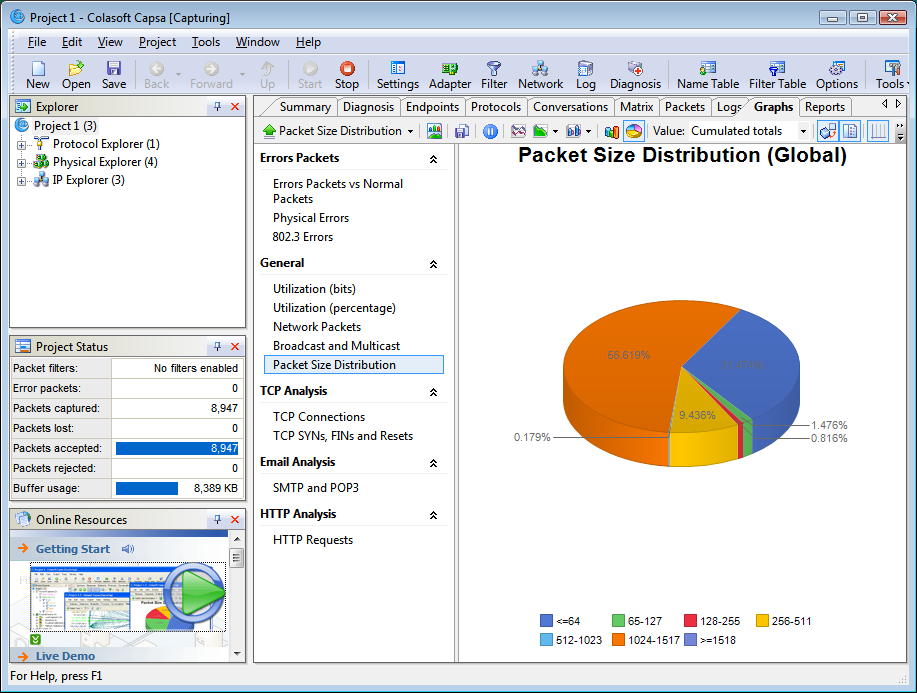Select the bar chart type icon
917x693 pixels.
click(x=574, y=131)
